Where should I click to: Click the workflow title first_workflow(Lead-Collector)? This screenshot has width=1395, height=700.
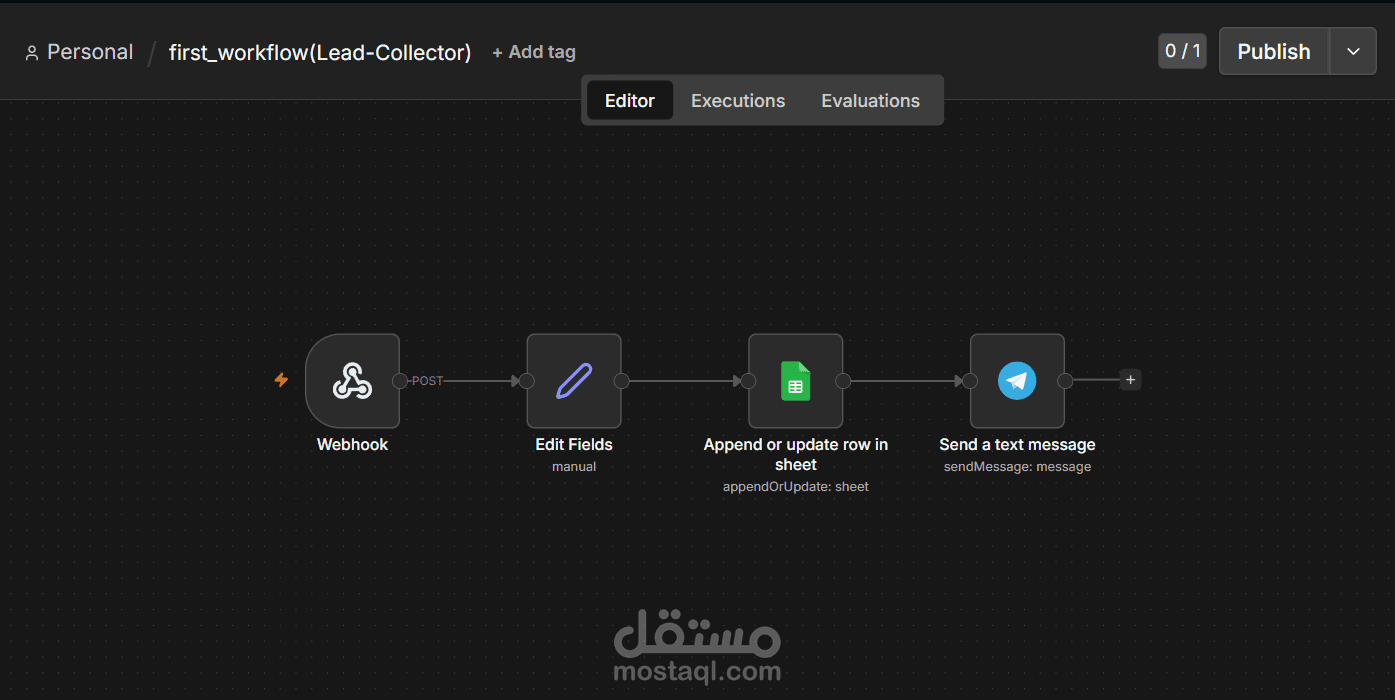coord(320,52)
